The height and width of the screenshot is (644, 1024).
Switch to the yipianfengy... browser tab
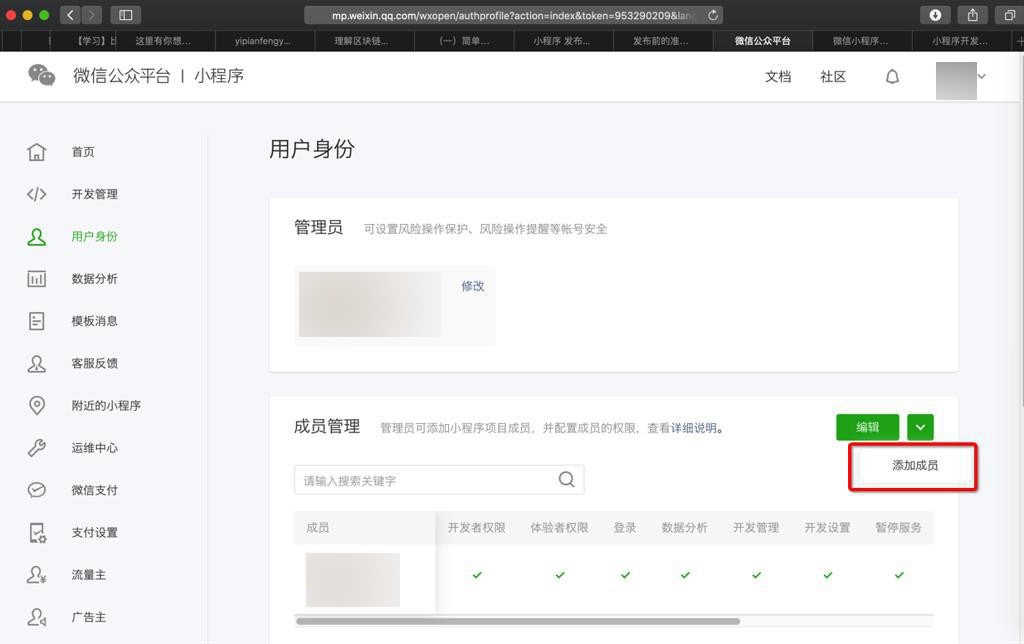263,40
